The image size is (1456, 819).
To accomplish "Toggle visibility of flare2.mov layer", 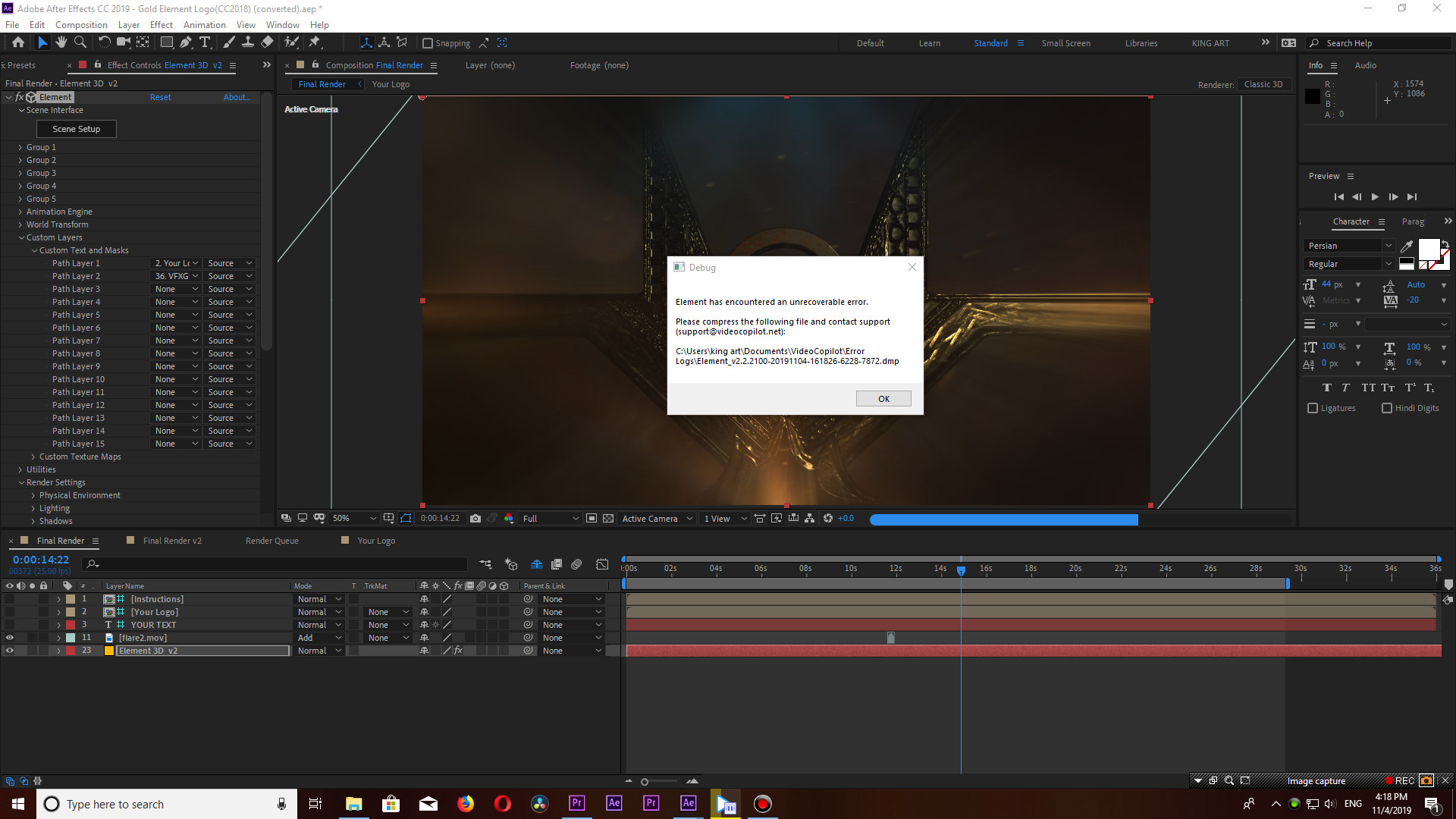I will (x=9, y=638).
